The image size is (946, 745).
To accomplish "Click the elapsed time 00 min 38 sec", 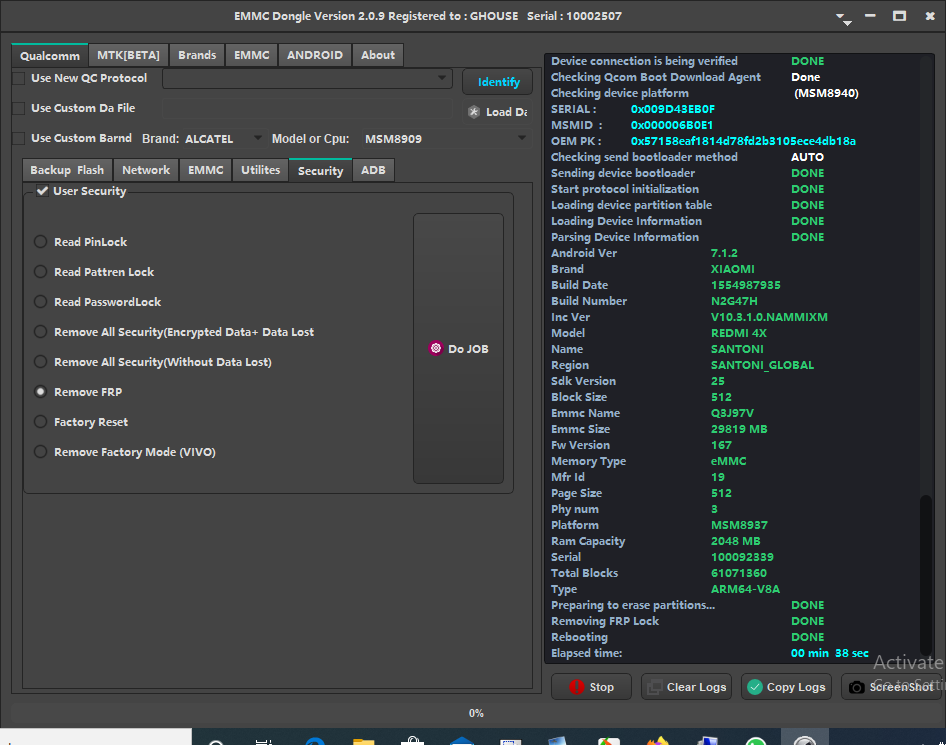I will click(830, 653).
